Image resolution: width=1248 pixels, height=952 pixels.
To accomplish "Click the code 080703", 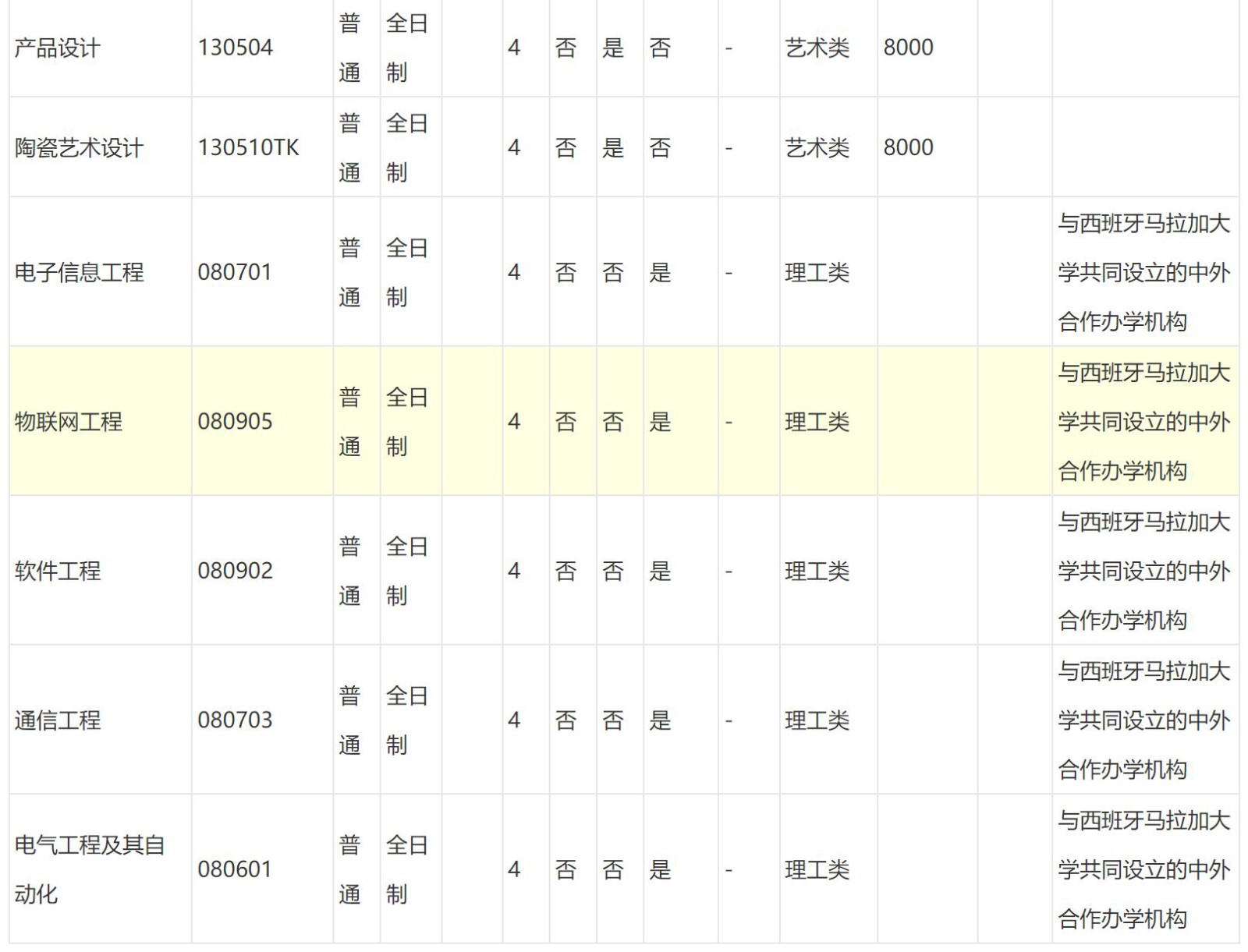I will tap(235, 720).
